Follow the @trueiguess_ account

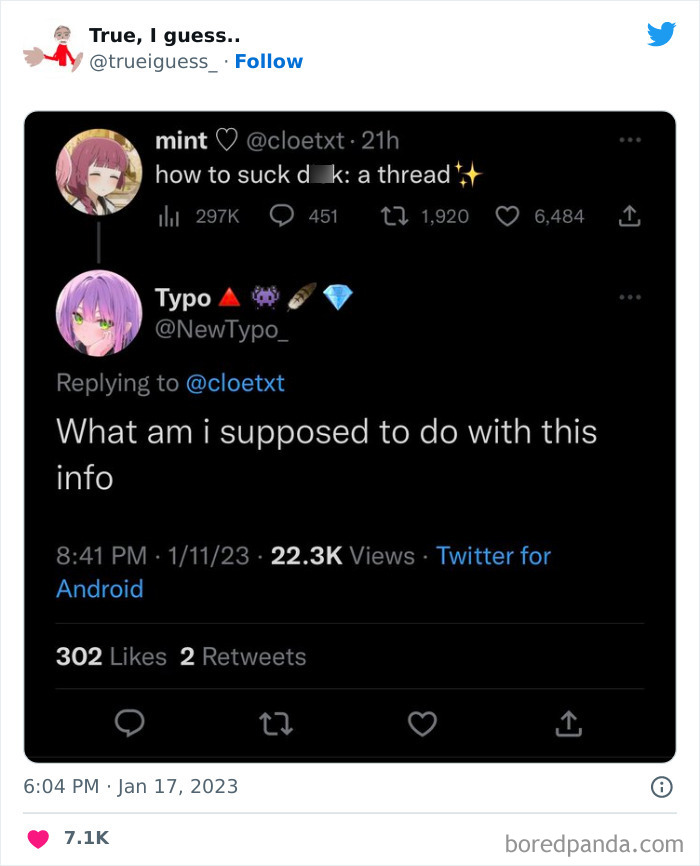click(x=268, y=62)
